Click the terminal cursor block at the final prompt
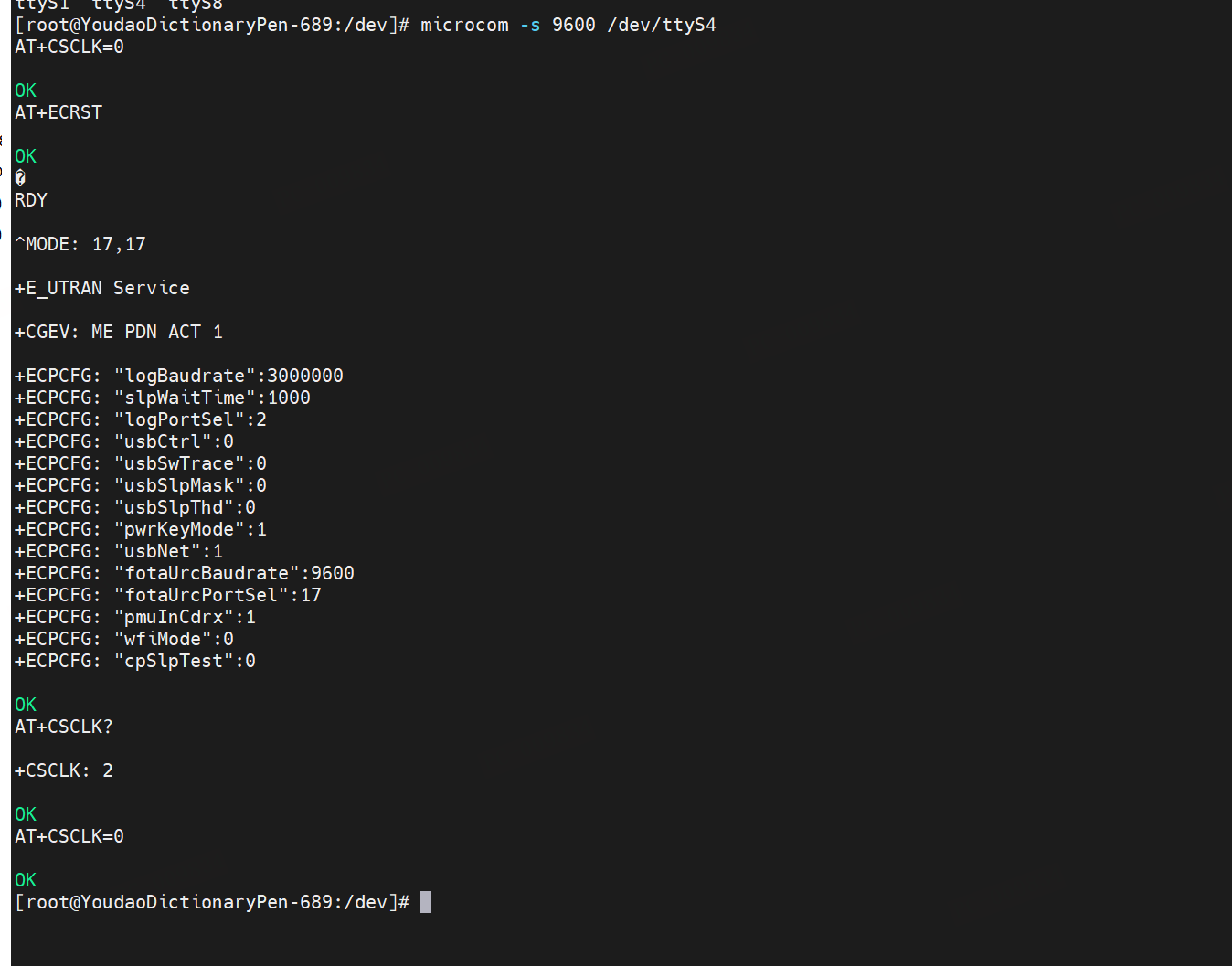The width and height of the screenshot is (1232, 966). pos(426,902)
